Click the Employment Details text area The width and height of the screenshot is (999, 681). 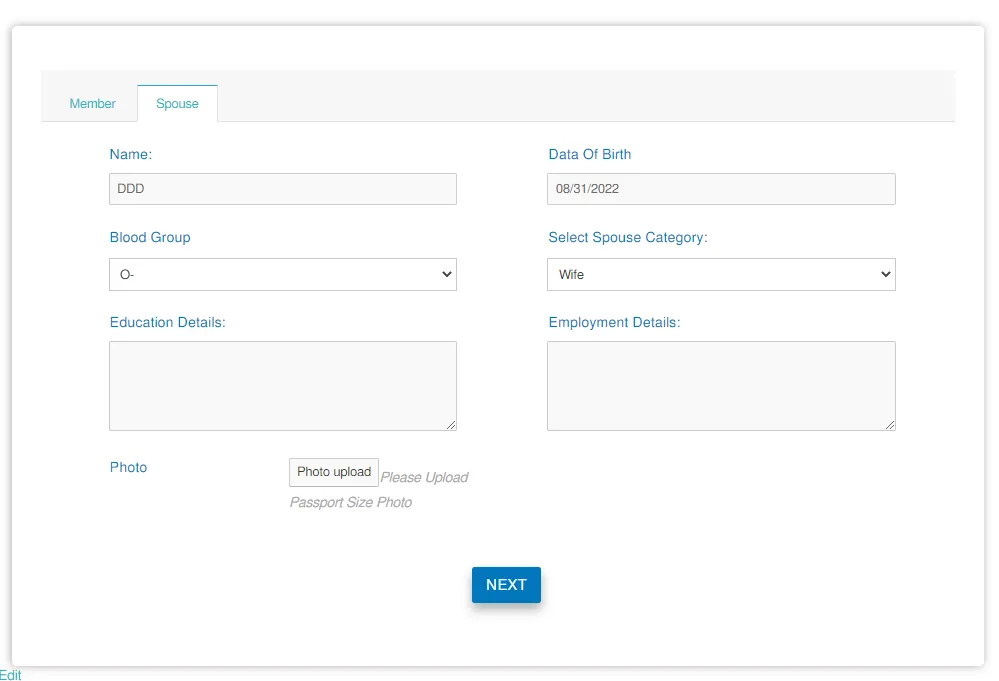point(721,386)
